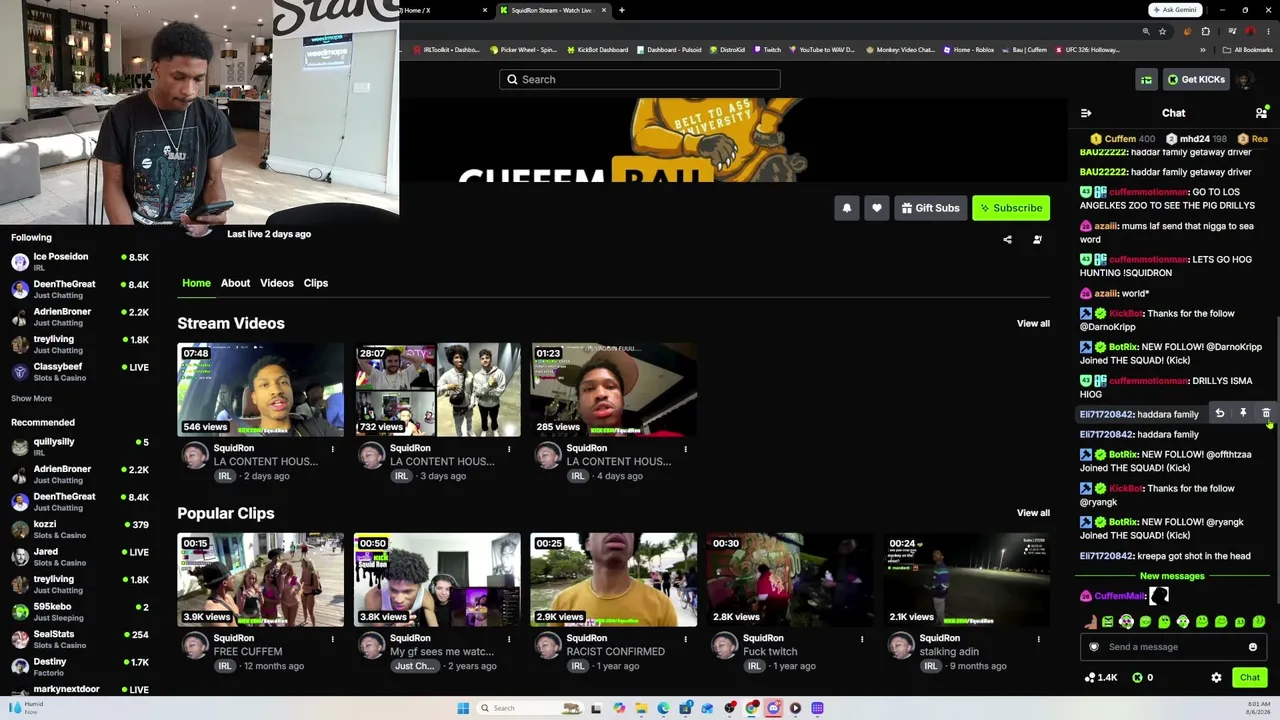Open DeenTheGreat channel in Following list
The height and width of the screenshot is (720, 1280).
tap(80, 289)
